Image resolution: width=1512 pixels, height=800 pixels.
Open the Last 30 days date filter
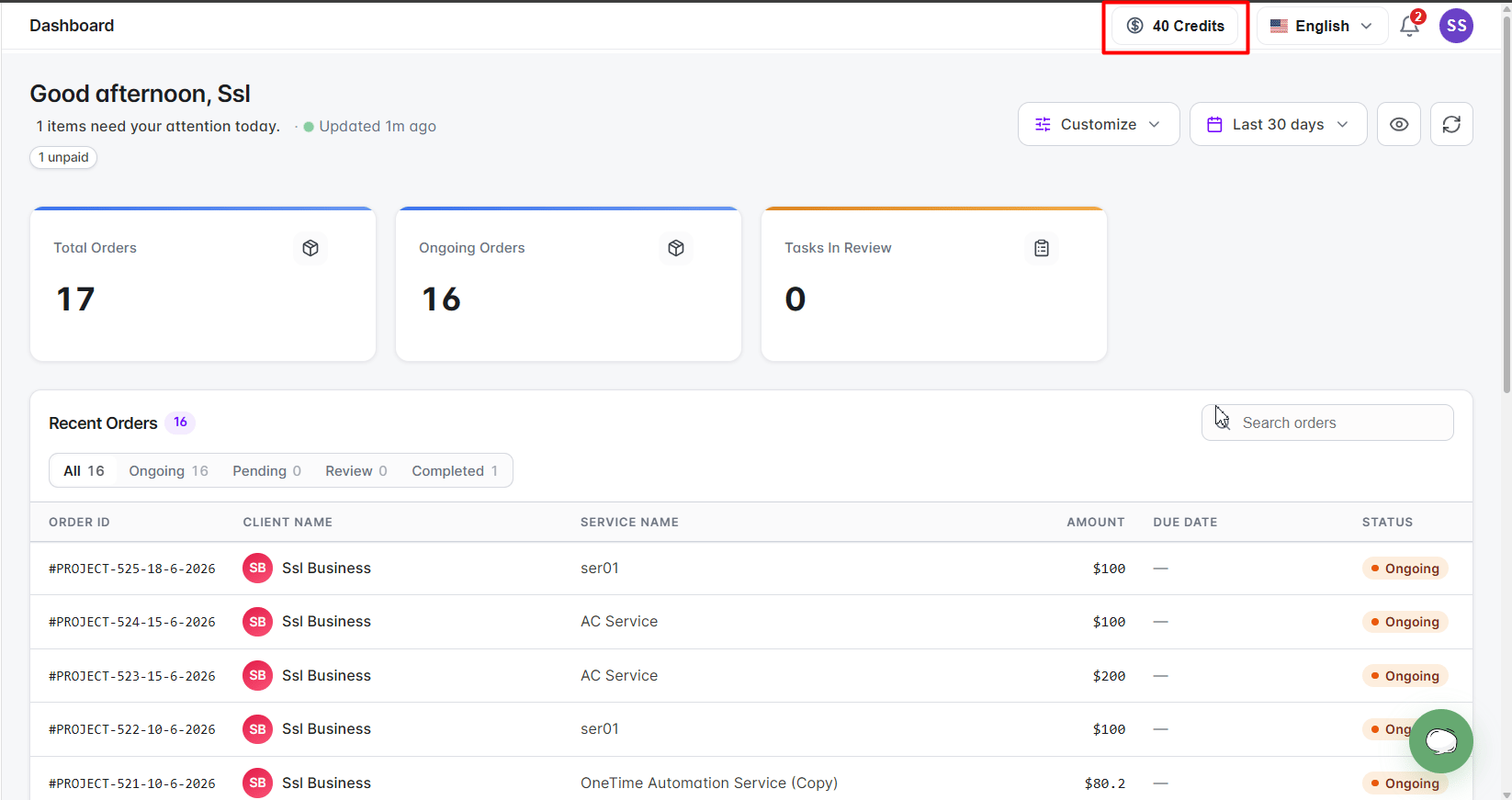pos(1278,124)
